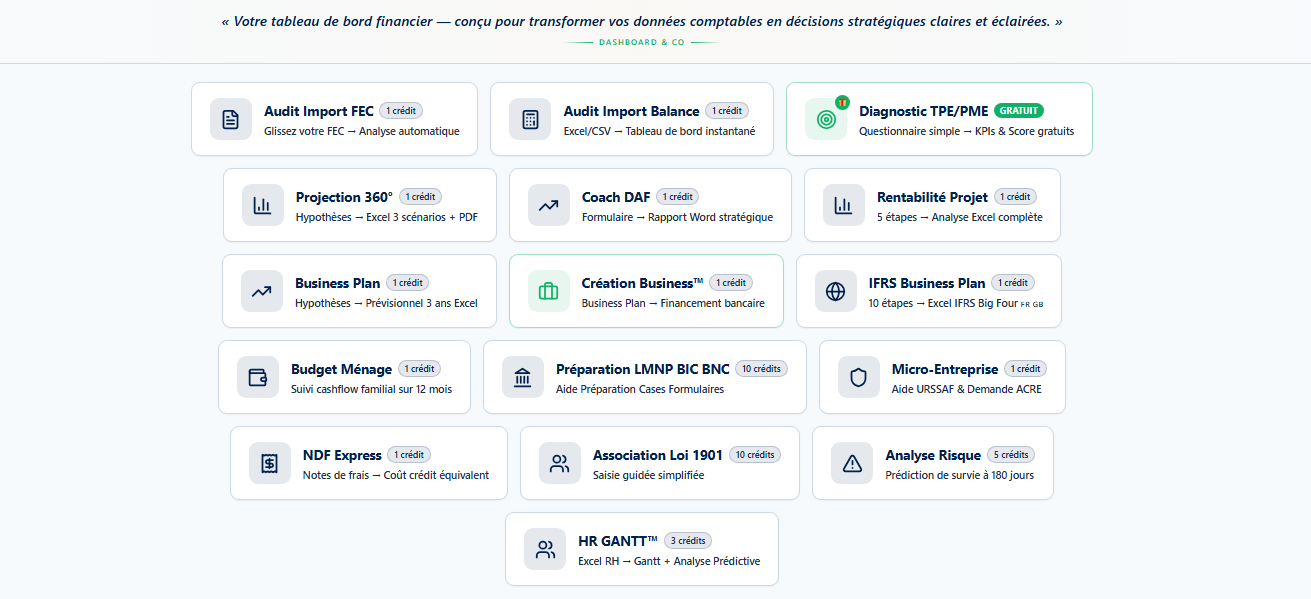Click the 10 crédits badge on Préparation LMNP
Image resolution: width=1311 pixels, height=599 pixels.
point(761,369)
